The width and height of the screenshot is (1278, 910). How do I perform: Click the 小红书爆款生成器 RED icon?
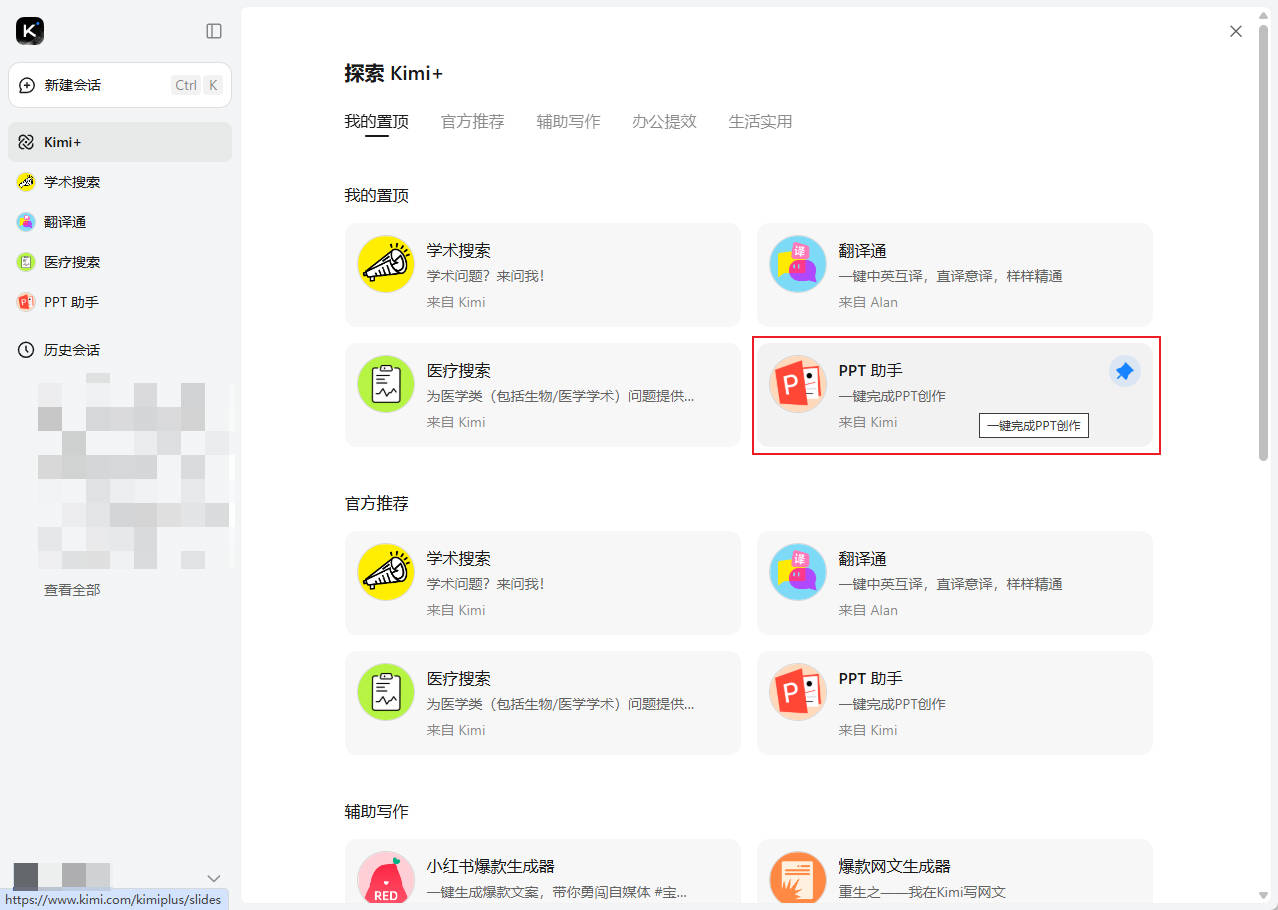pos(386,880)
